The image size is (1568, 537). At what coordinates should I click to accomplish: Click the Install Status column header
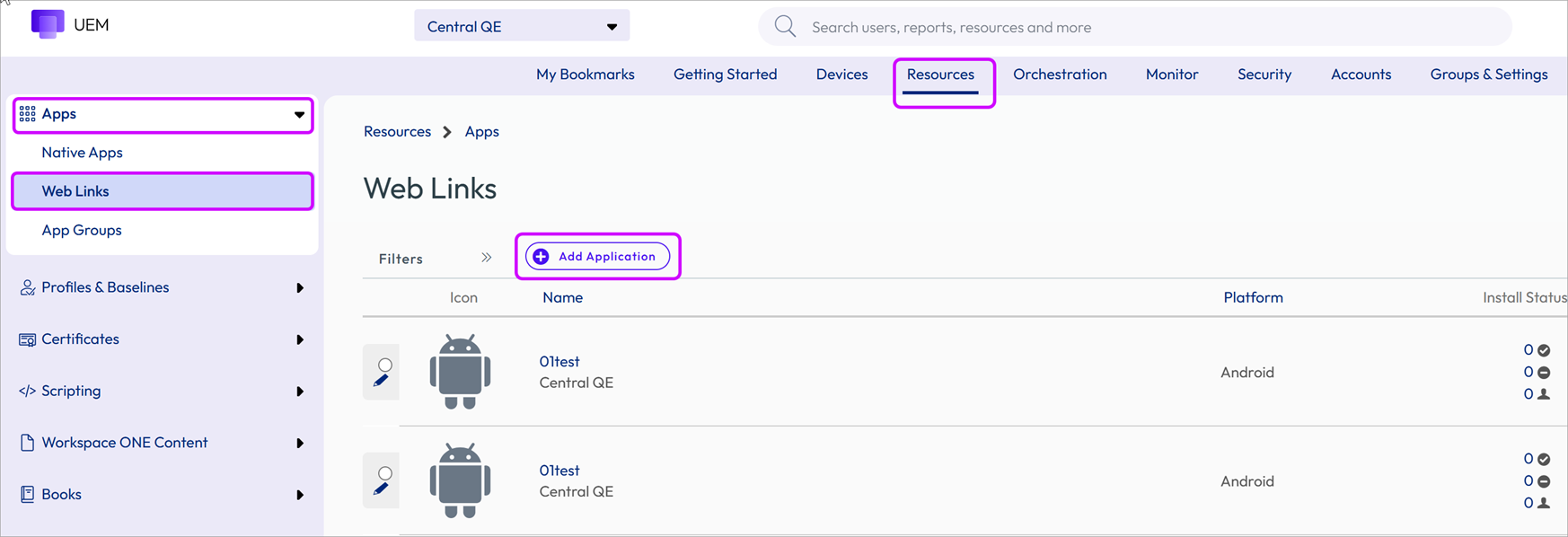(x=1524, y=297)
